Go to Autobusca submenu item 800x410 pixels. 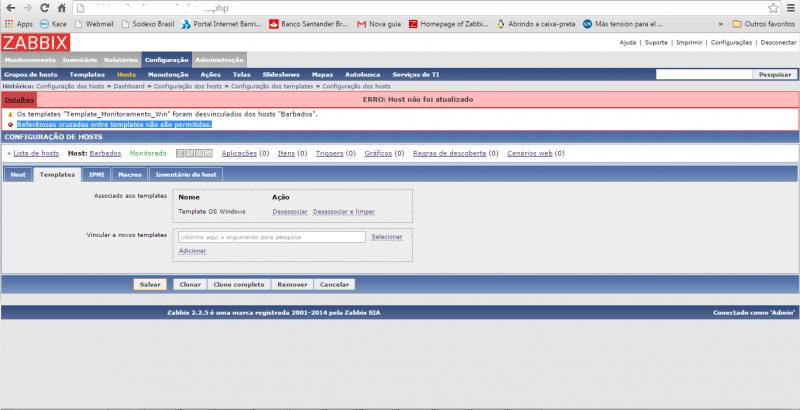point(363,75)
